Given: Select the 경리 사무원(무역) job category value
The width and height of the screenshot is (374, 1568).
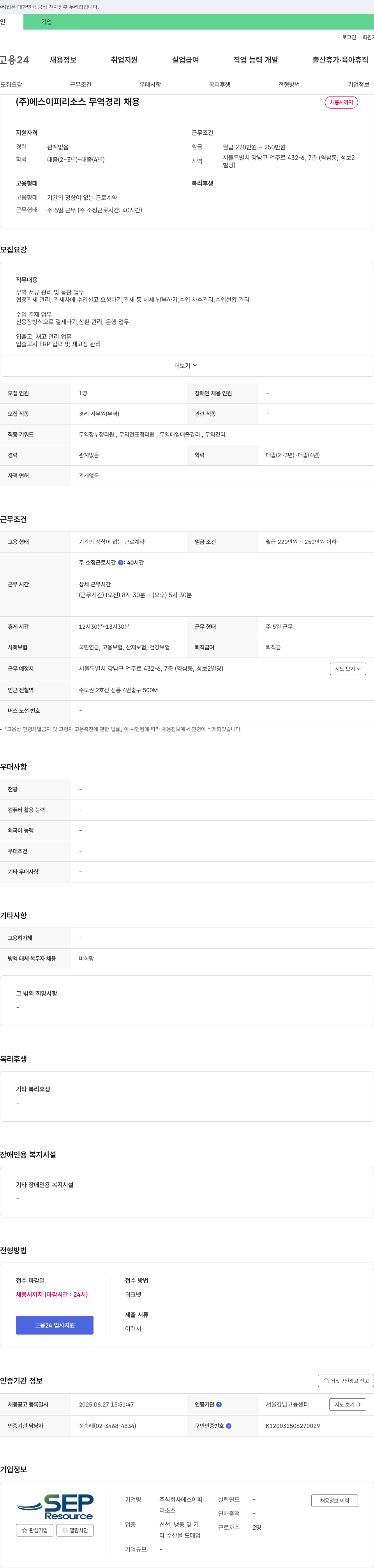Looking at the screenshot, I should click(99, 414).
